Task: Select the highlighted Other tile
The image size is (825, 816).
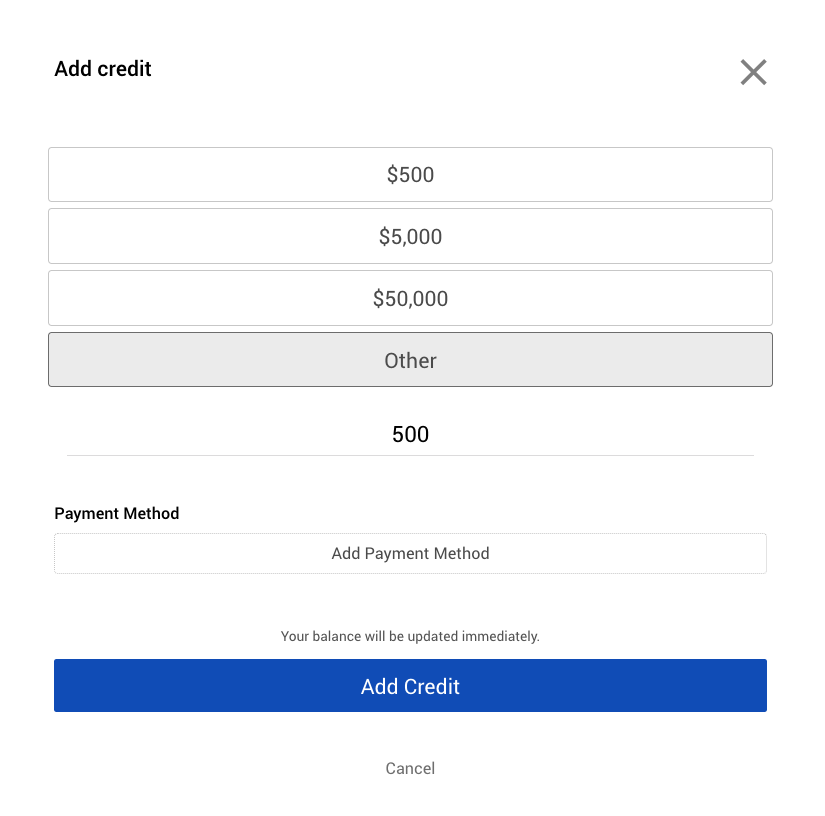Action: click(410, 359)
